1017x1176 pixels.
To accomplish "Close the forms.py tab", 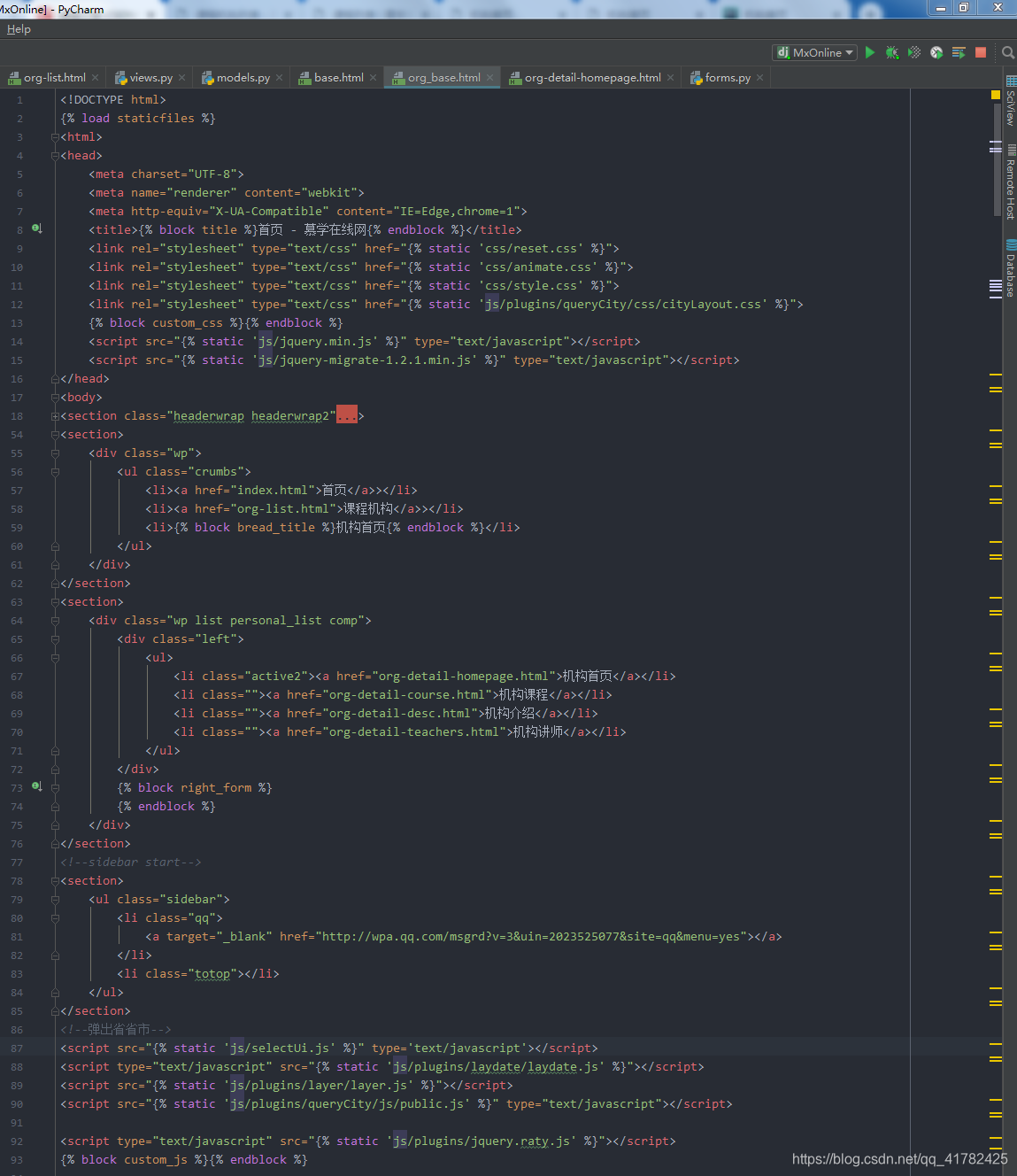I will (759, 78).
